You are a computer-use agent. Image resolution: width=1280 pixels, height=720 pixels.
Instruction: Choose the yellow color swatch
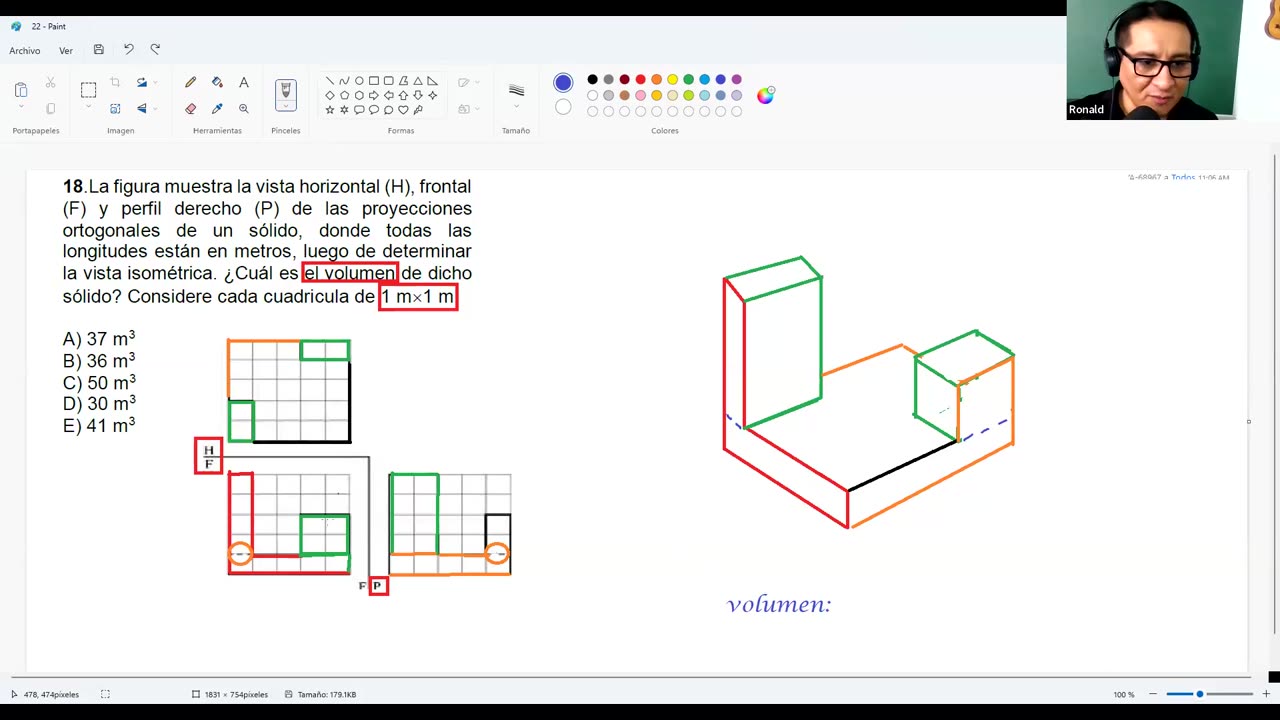[672, 79]
